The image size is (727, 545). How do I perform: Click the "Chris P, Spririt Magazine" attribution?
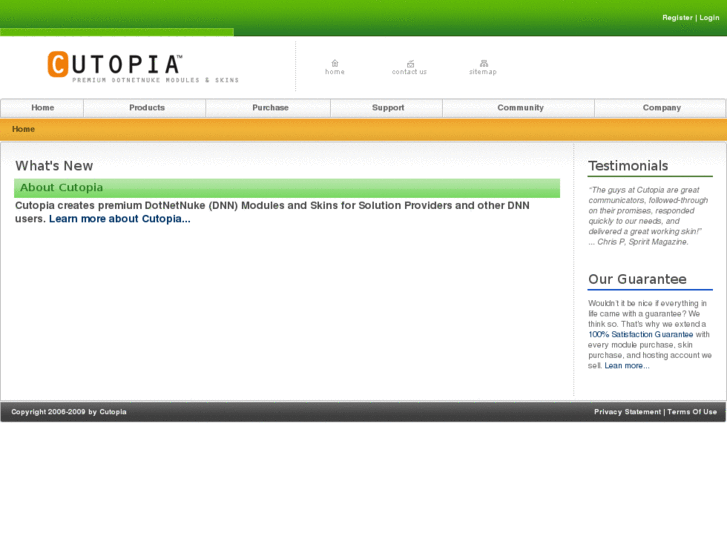[643, 242]
